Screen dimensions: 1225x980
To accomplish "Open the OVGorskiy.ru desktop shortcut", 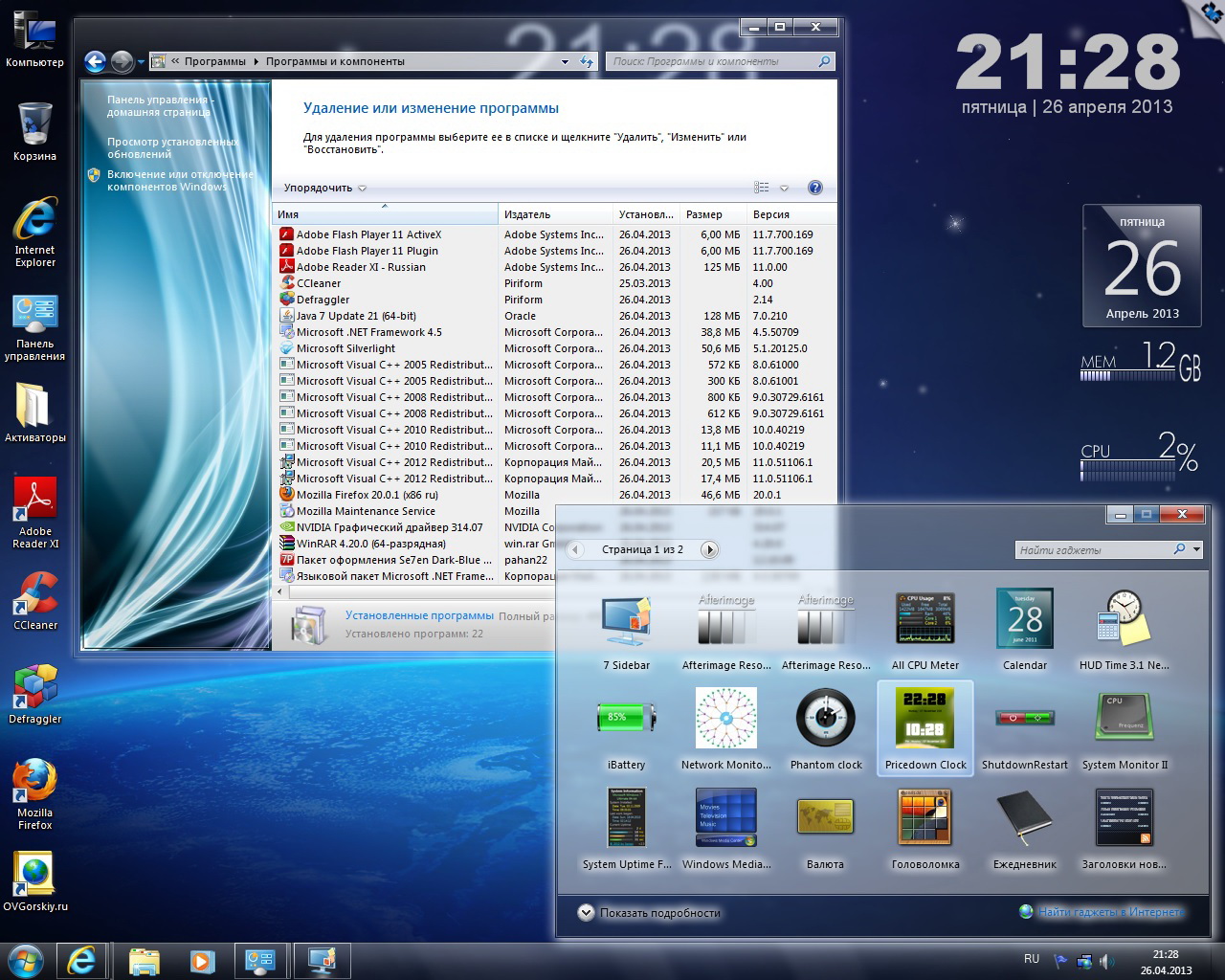I will pos(35,882).
